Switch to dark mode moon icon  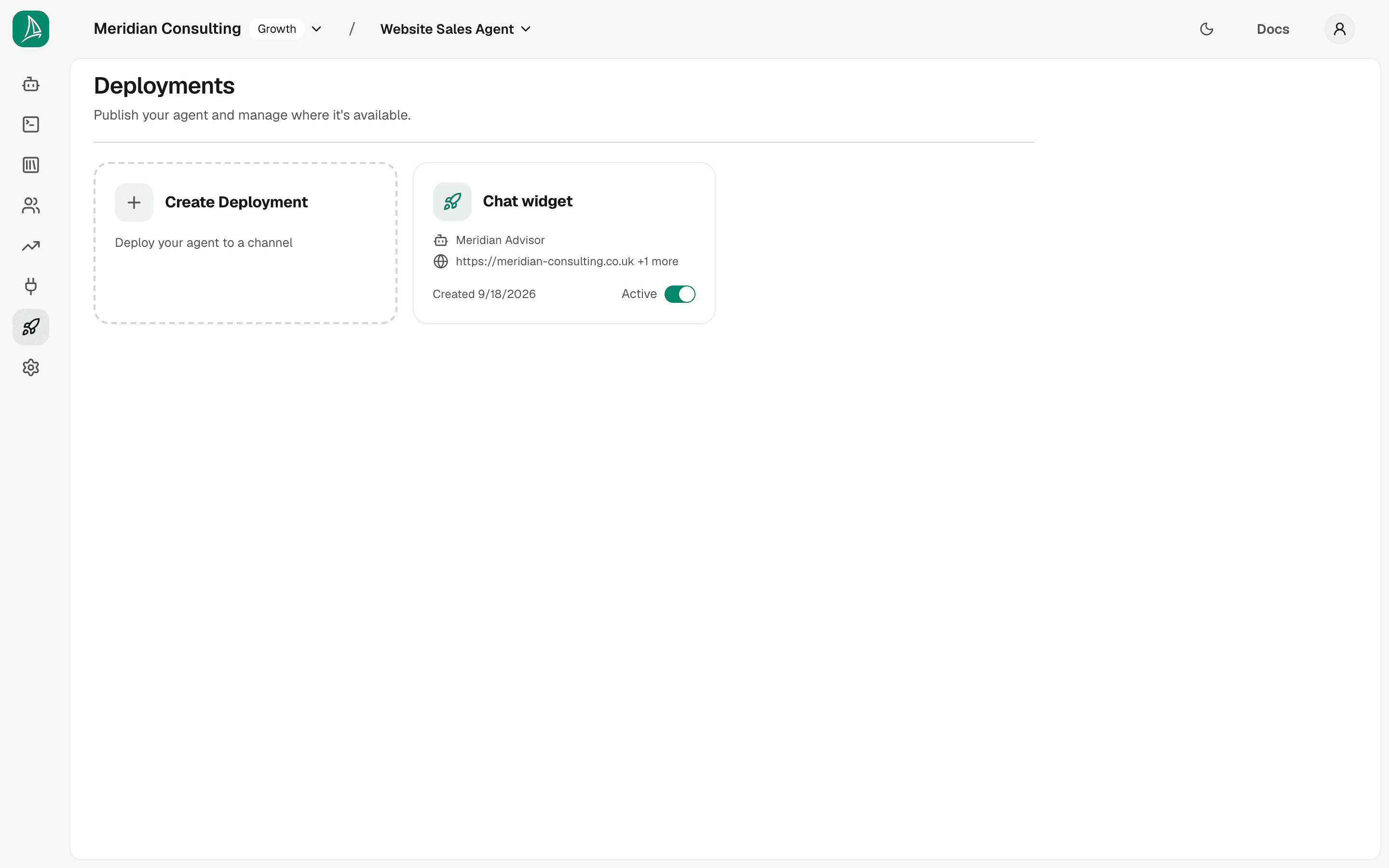pos(1207,29)
